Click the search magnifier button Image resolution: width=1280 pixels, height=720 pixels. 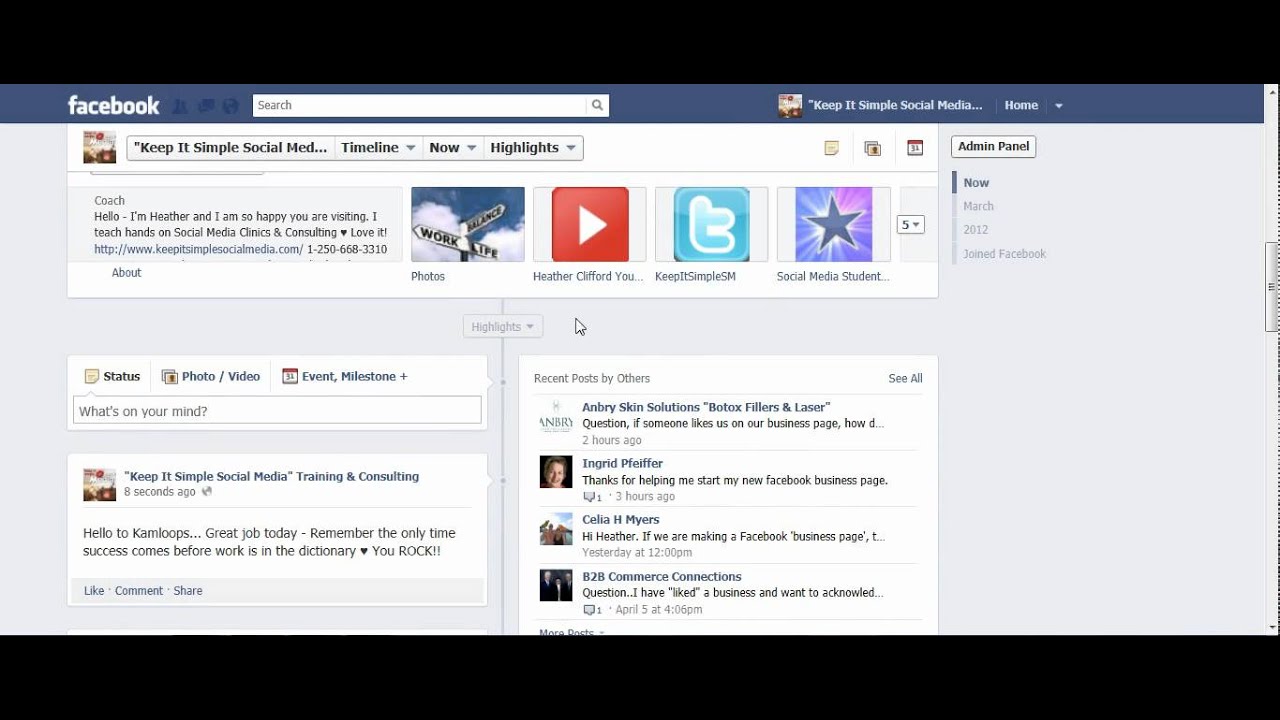(597, 105)
